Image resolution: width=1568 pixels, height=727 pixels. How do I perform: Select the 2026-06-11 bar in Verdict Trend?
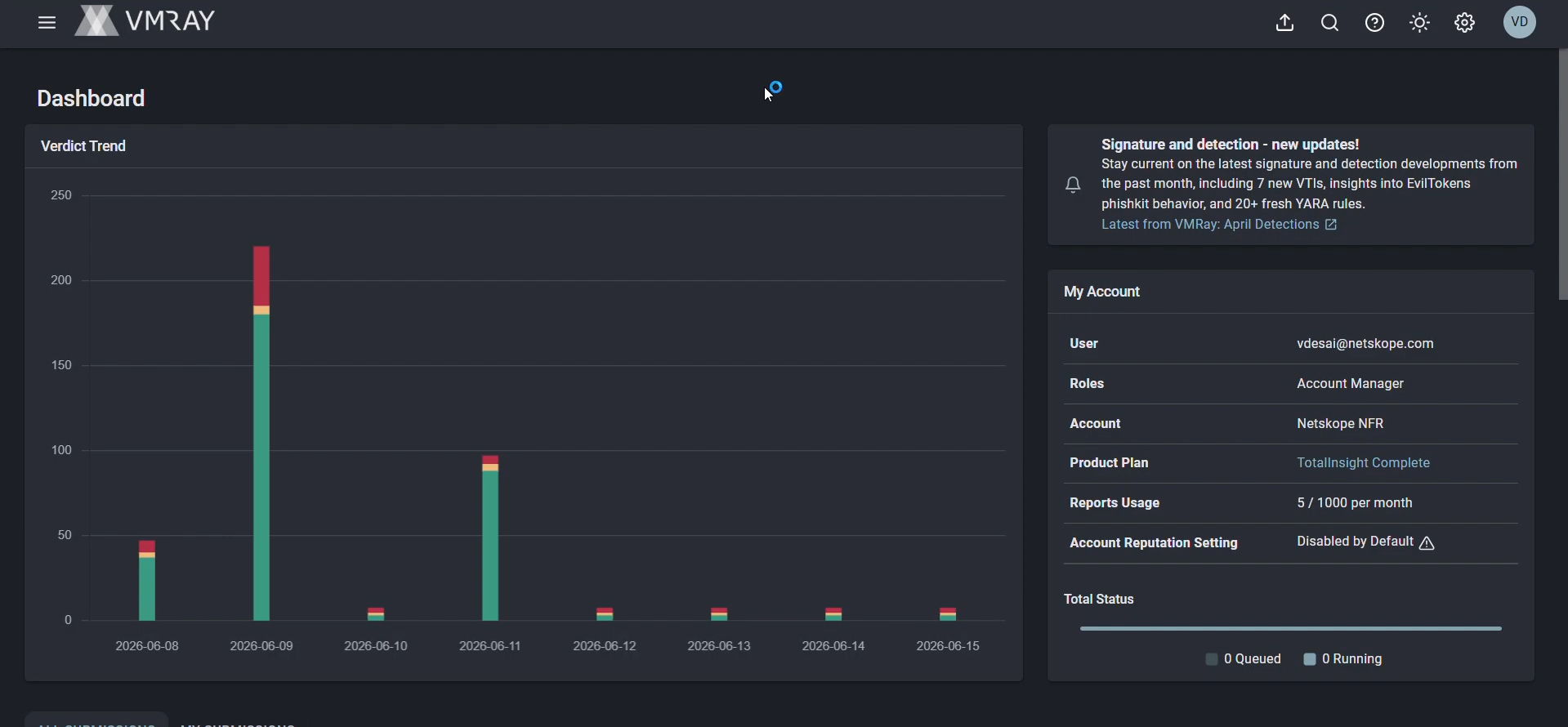[x=490, y=538]
